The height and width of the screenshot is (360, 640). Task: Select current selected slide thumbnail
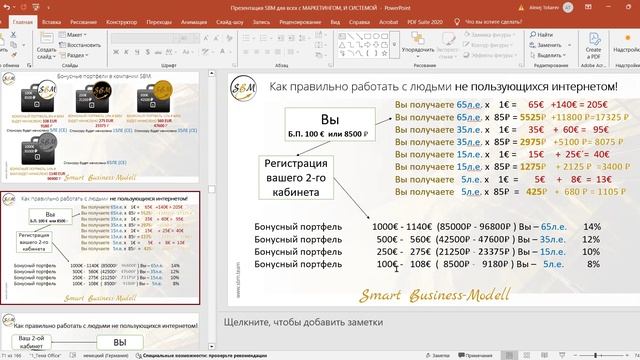pos(100,248)
